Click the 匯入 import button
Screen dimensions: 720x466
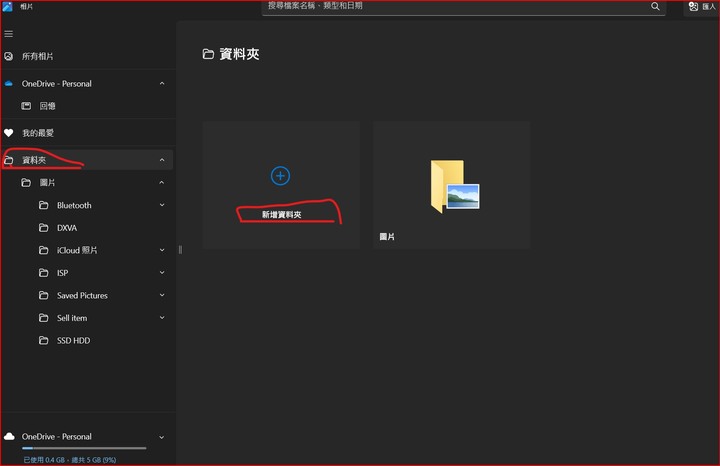(702, 7)
